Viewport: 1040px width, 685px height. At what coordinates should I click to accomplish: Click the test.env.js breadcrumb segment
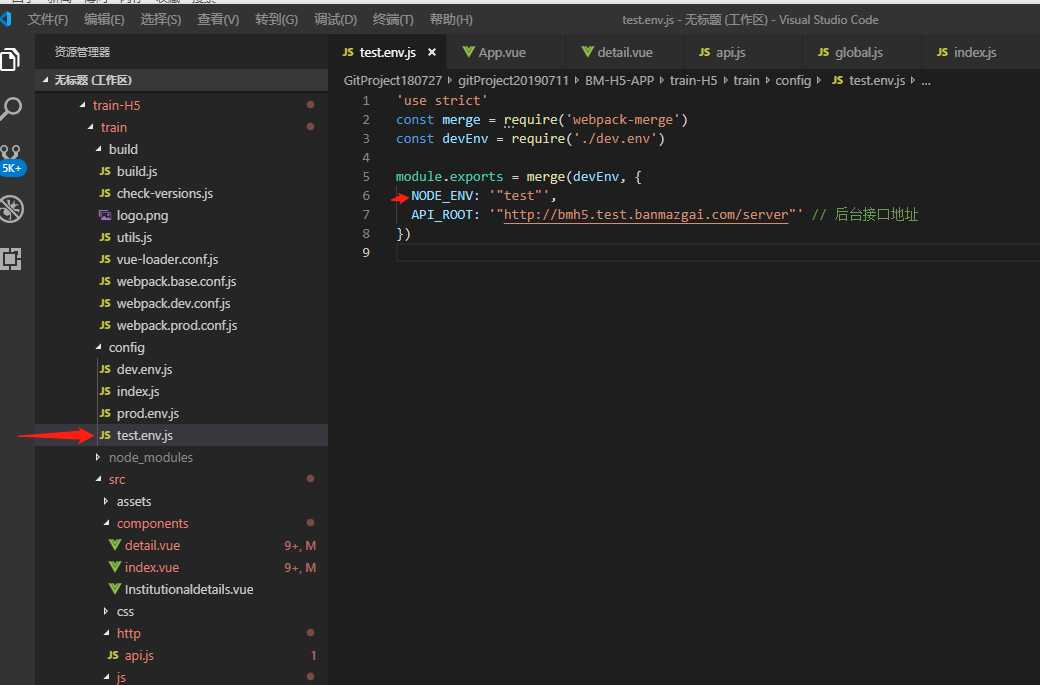point(868,80)
